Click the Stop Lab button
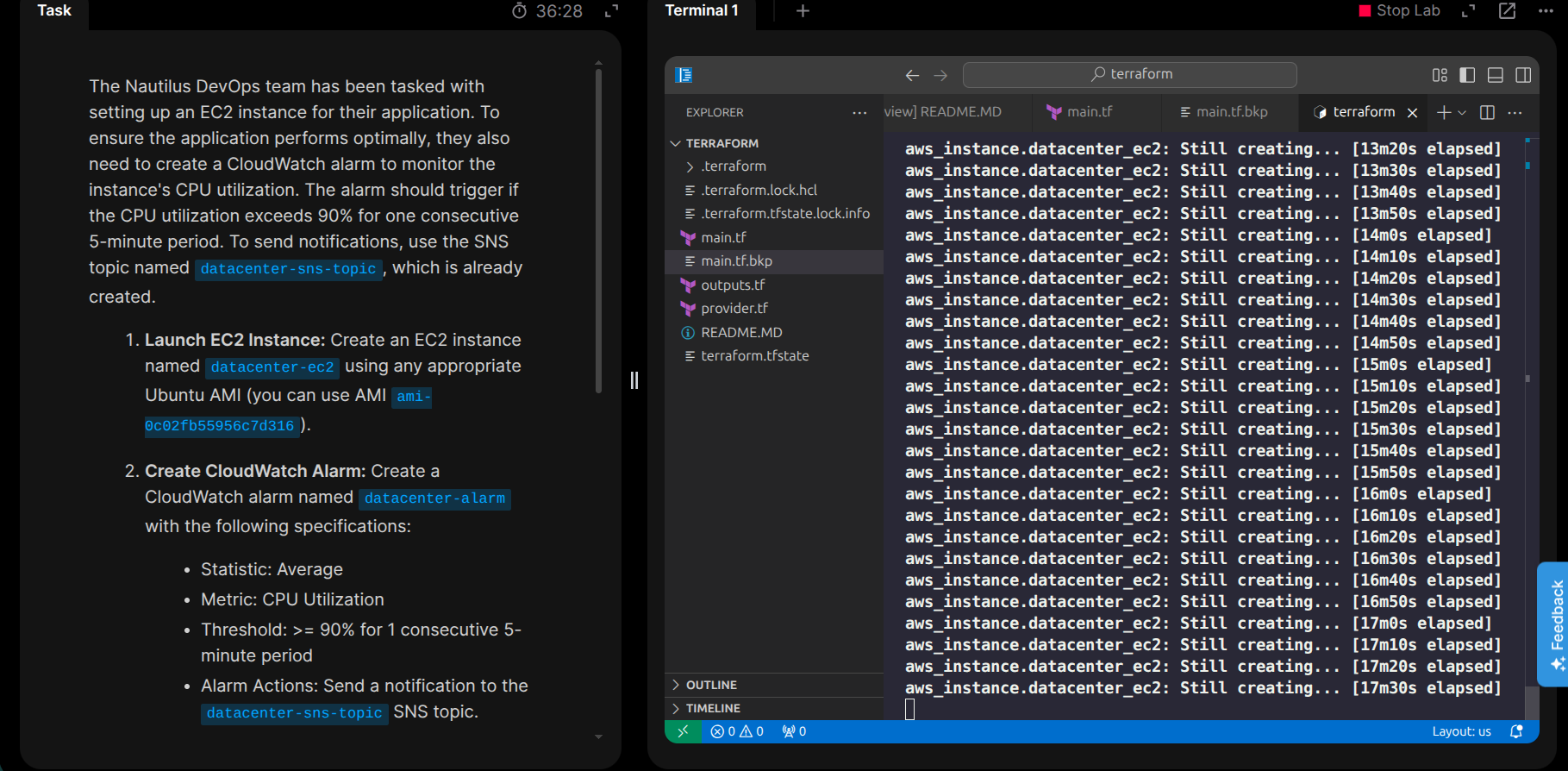This screenshot has width=1568, height=771. (x=1399, y=11)
